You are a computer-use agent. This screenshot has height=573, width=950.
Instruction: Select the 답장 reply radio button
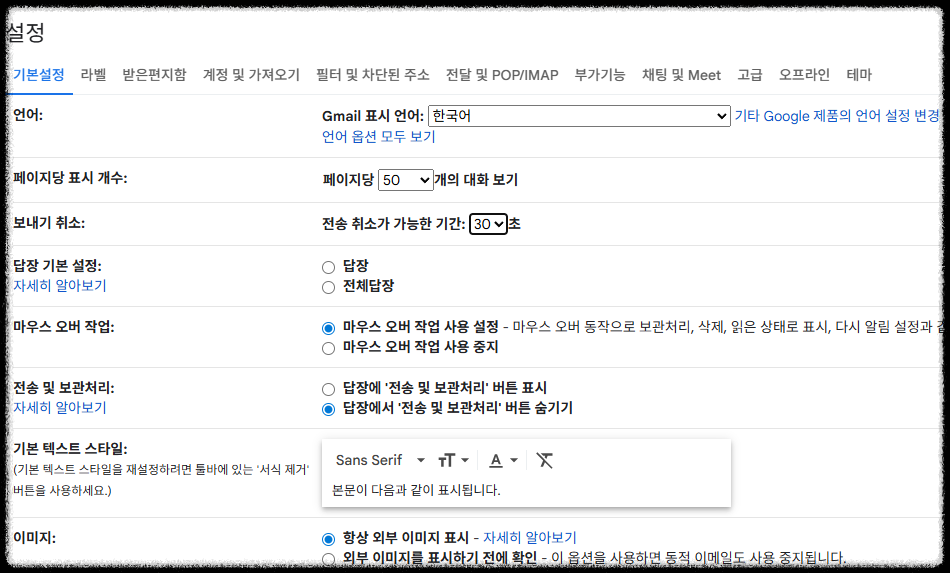pyautogui.click(x=328, y=267)
